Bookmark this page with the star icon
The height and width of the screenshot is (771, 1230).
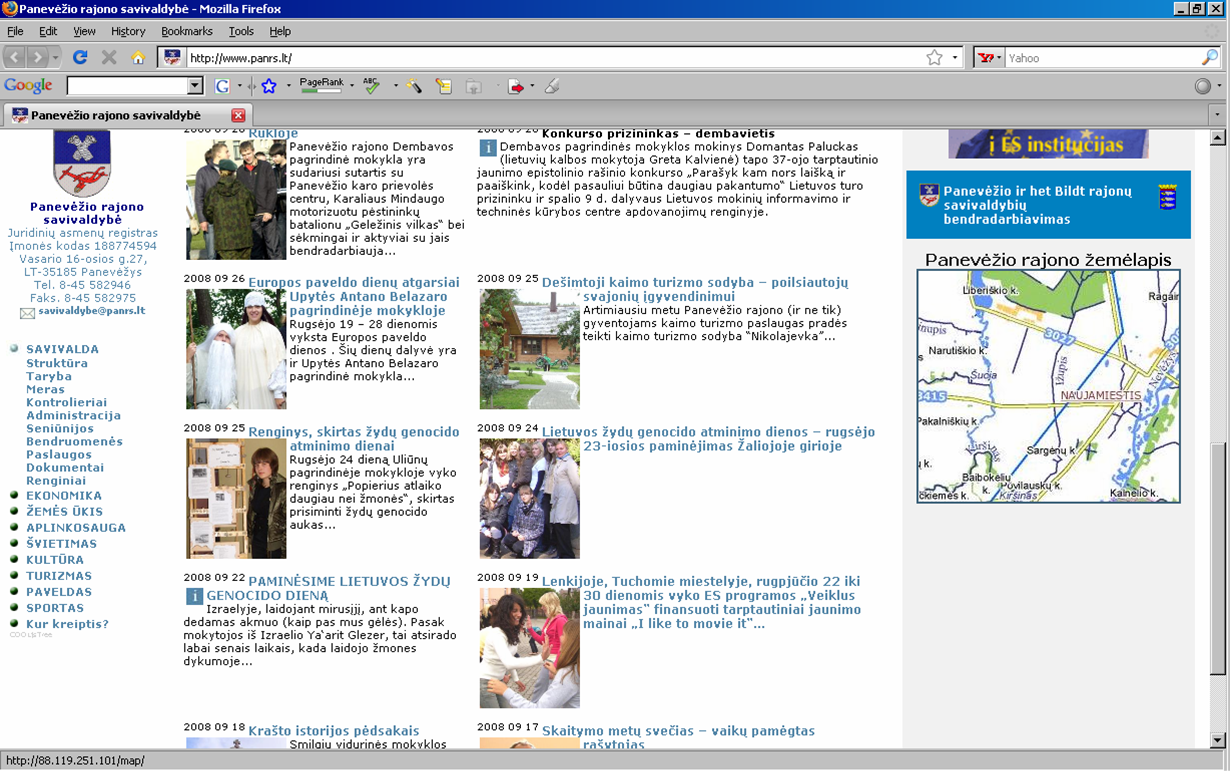pos(934,58)
